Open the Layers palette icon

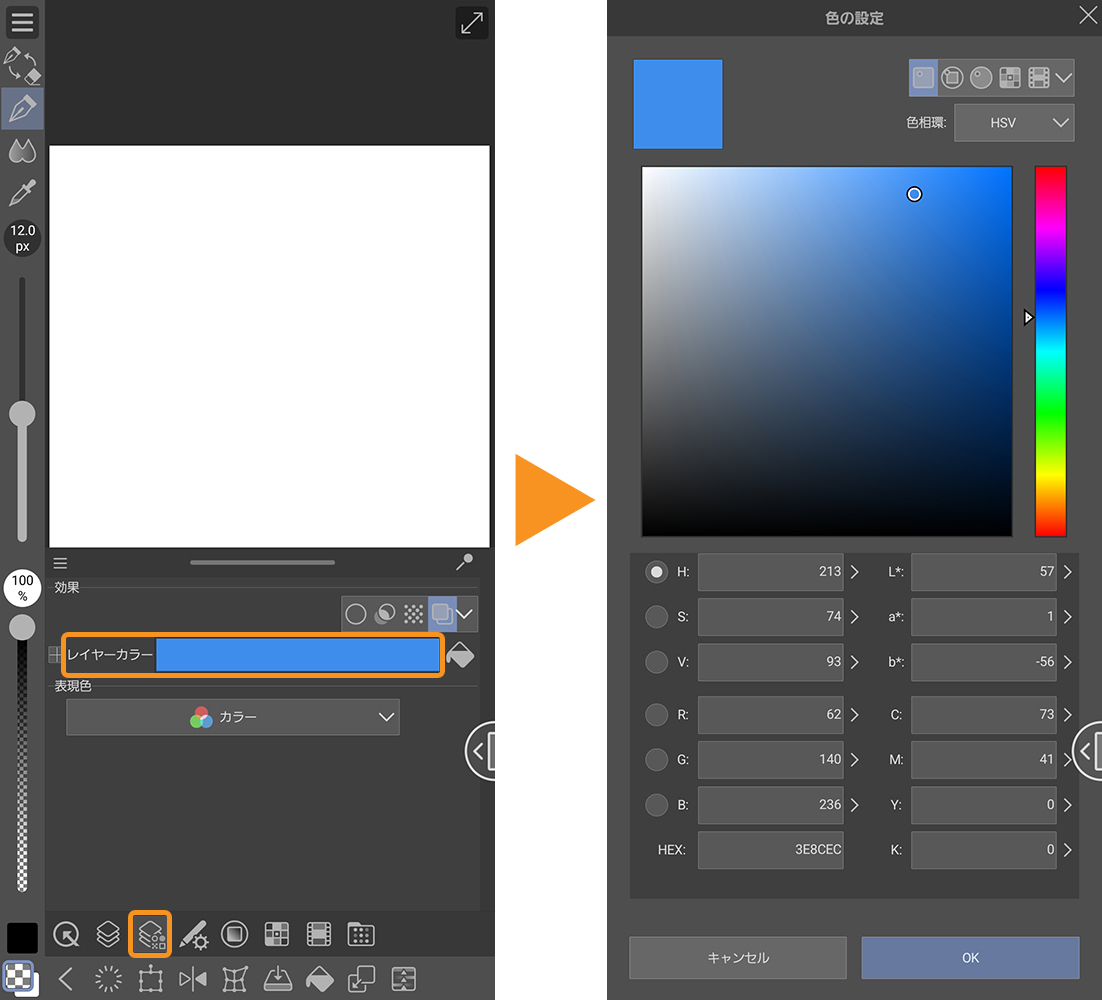108,934
